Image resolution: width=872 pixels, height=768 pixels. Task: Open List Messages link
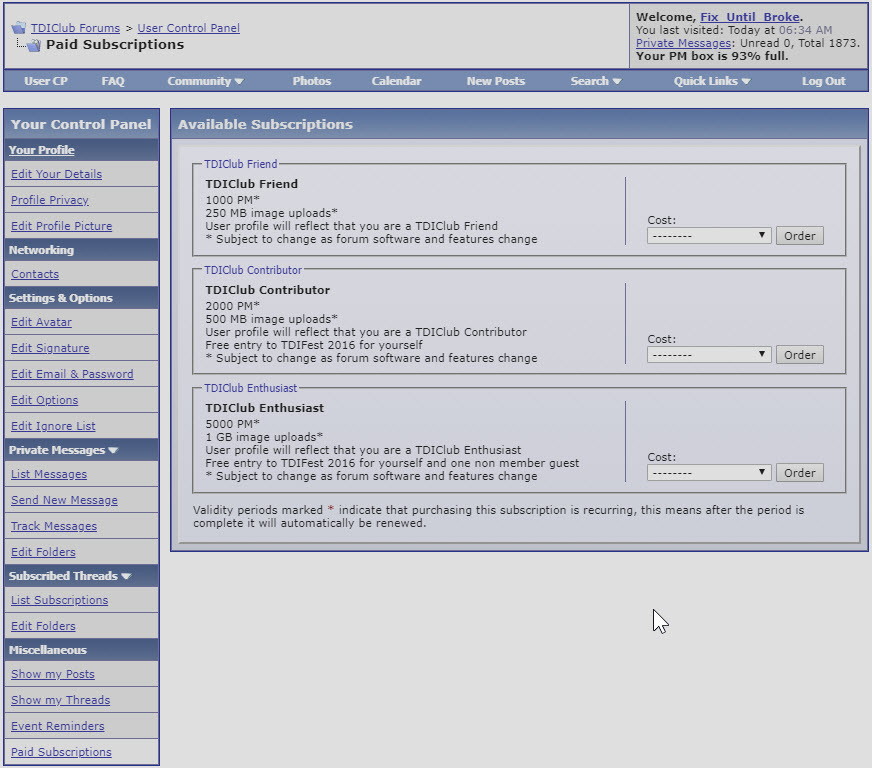49,474
